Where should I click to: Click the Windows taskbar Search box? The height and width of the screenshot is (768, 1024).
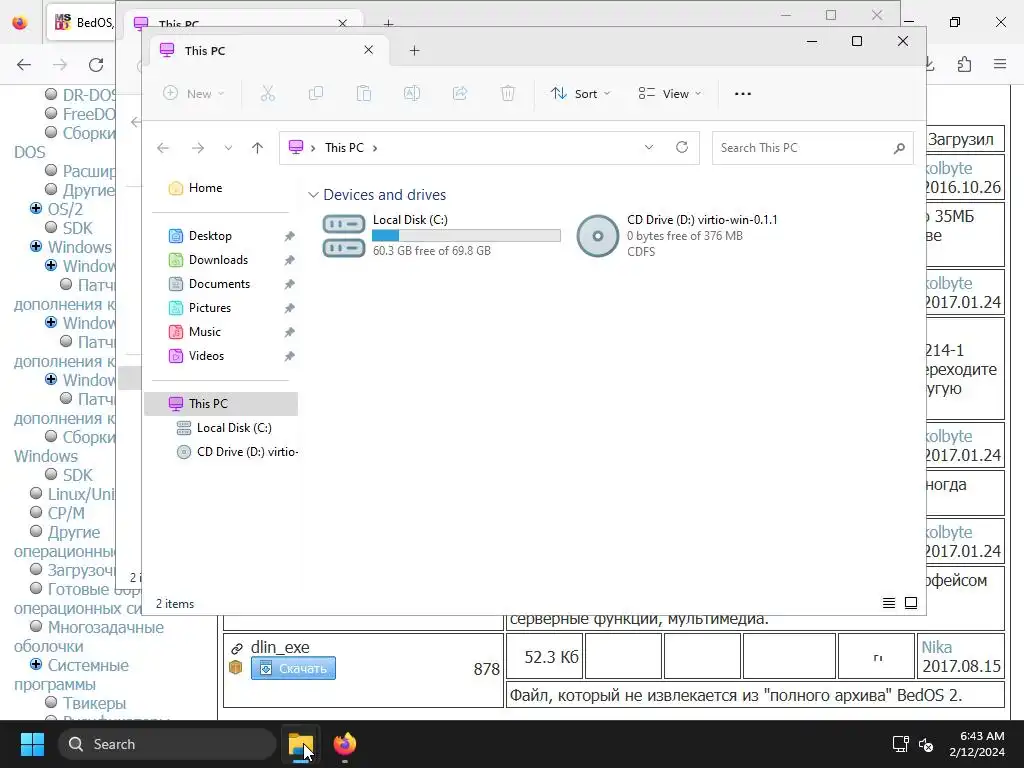point(167,744)
